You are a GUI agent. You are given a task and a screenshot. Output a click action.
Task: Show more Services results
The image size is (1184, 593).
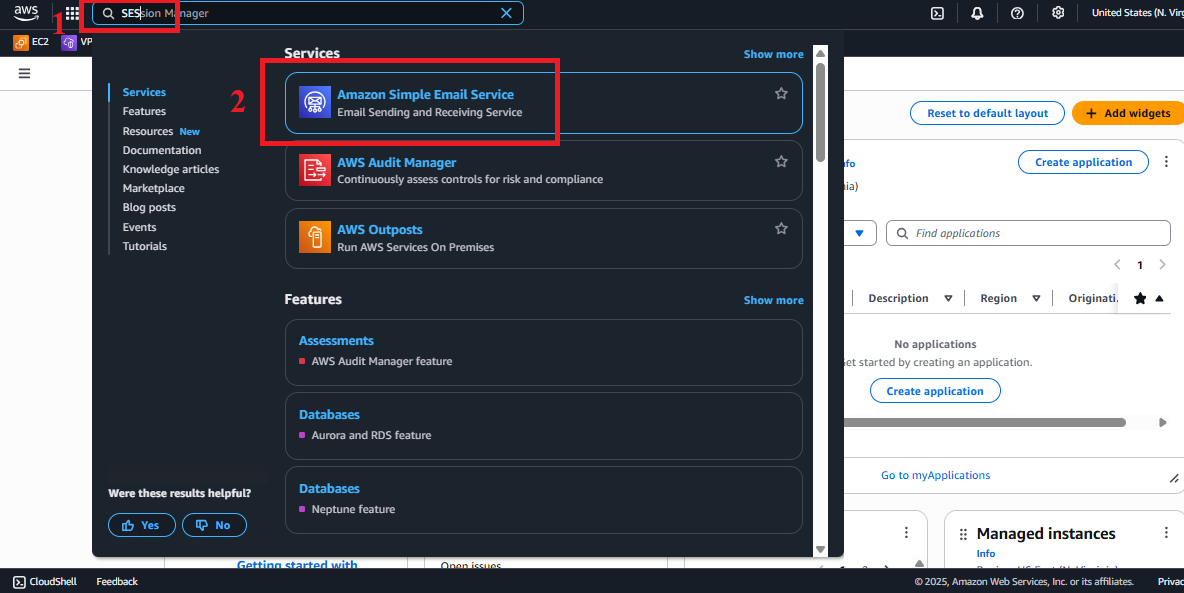point(773,54)
